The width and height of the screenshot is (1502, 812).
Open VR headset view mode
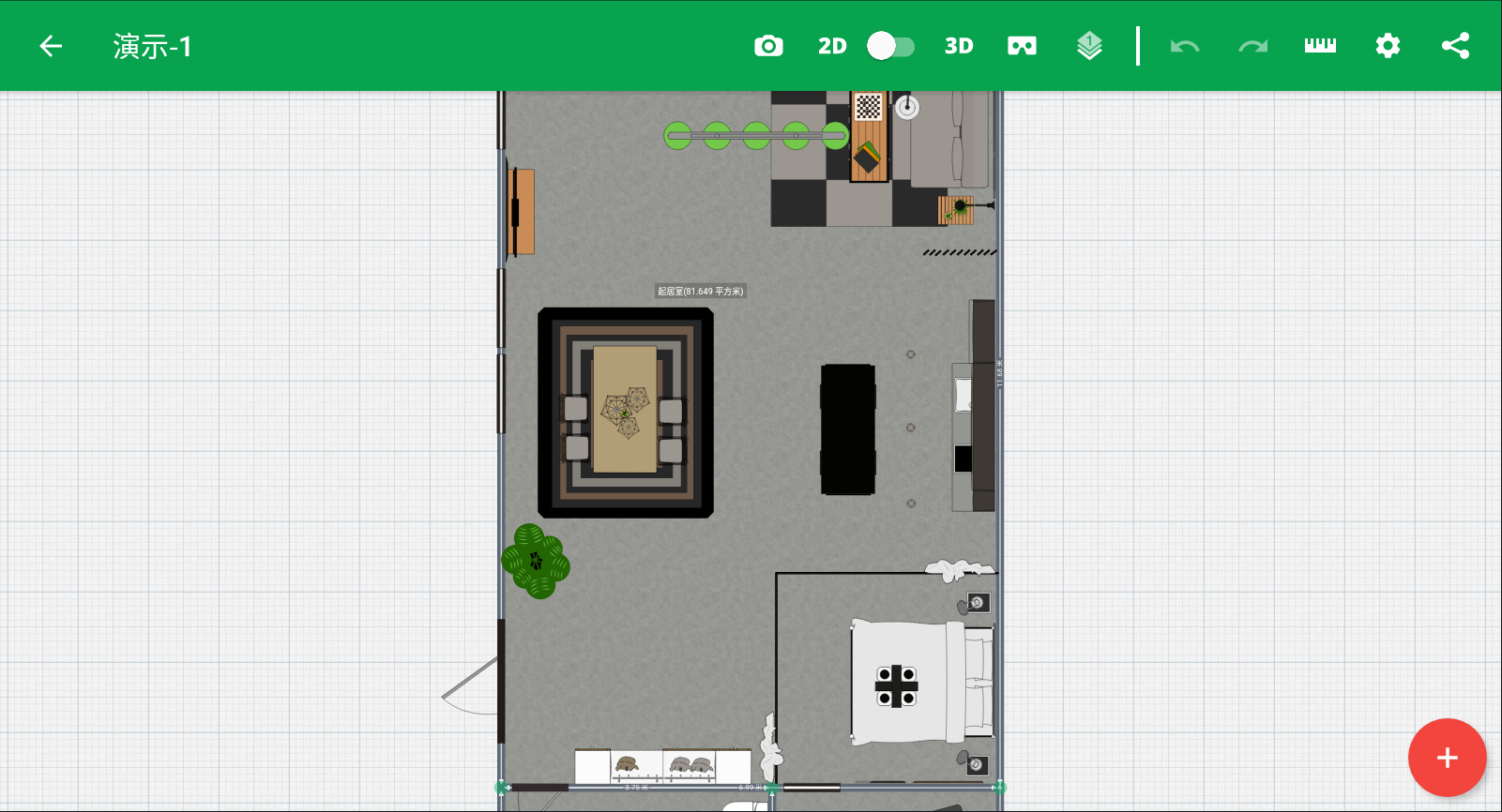point(1022,46)
